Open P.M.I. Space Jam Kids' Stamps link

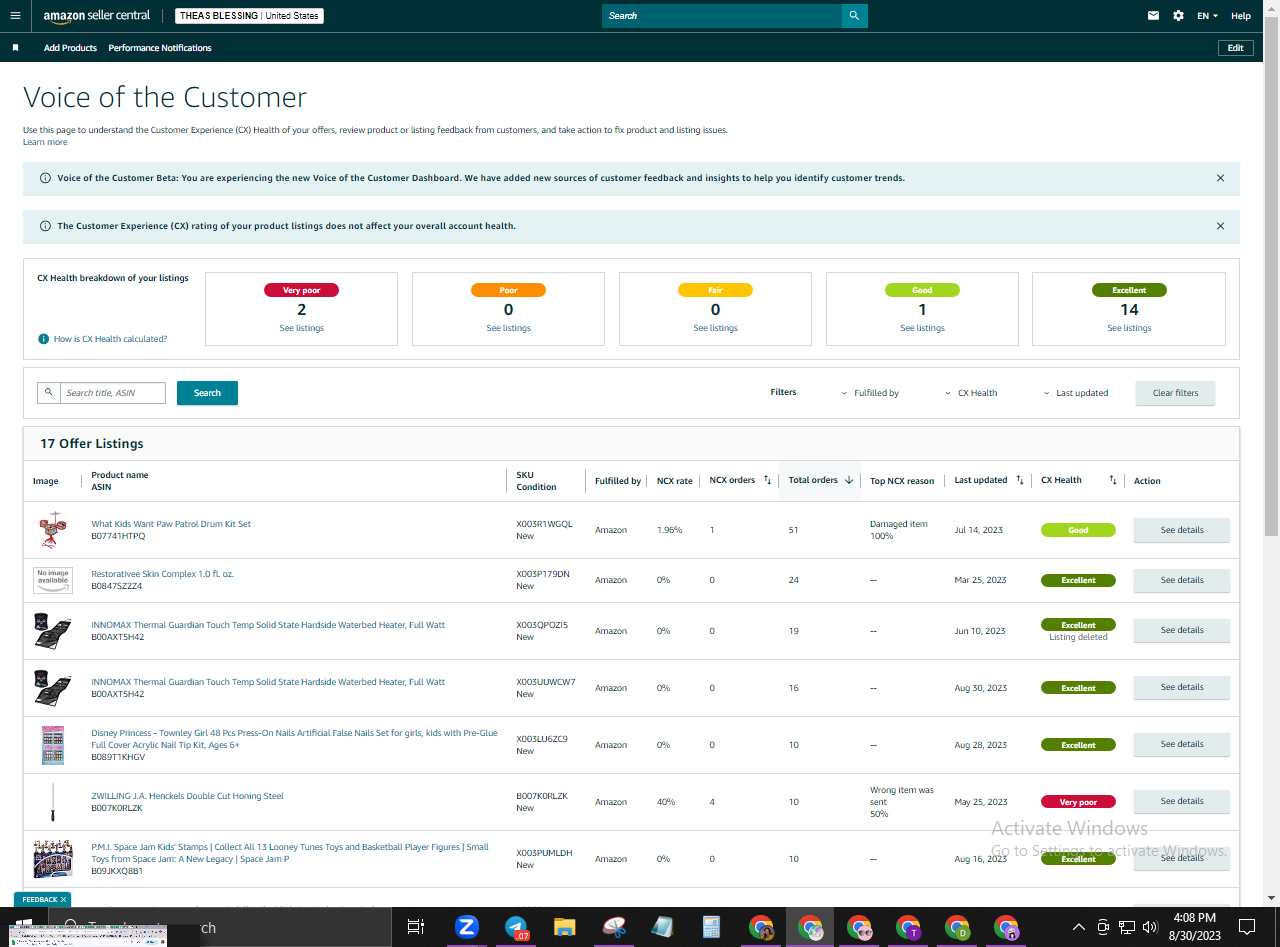click(x=290, y=853)
